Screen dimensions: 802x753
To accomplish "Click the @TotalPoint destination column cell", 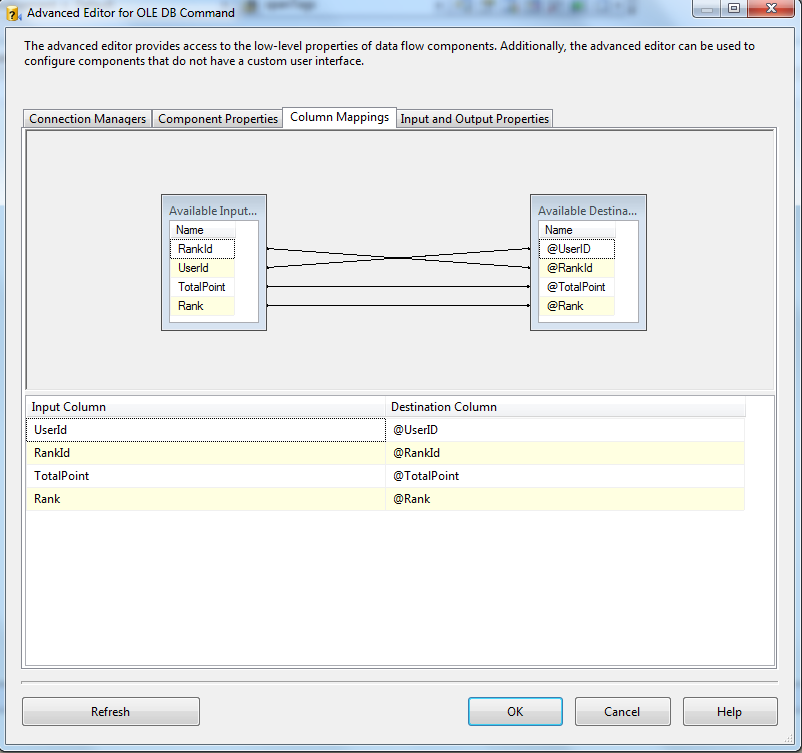I will (565, 476).
